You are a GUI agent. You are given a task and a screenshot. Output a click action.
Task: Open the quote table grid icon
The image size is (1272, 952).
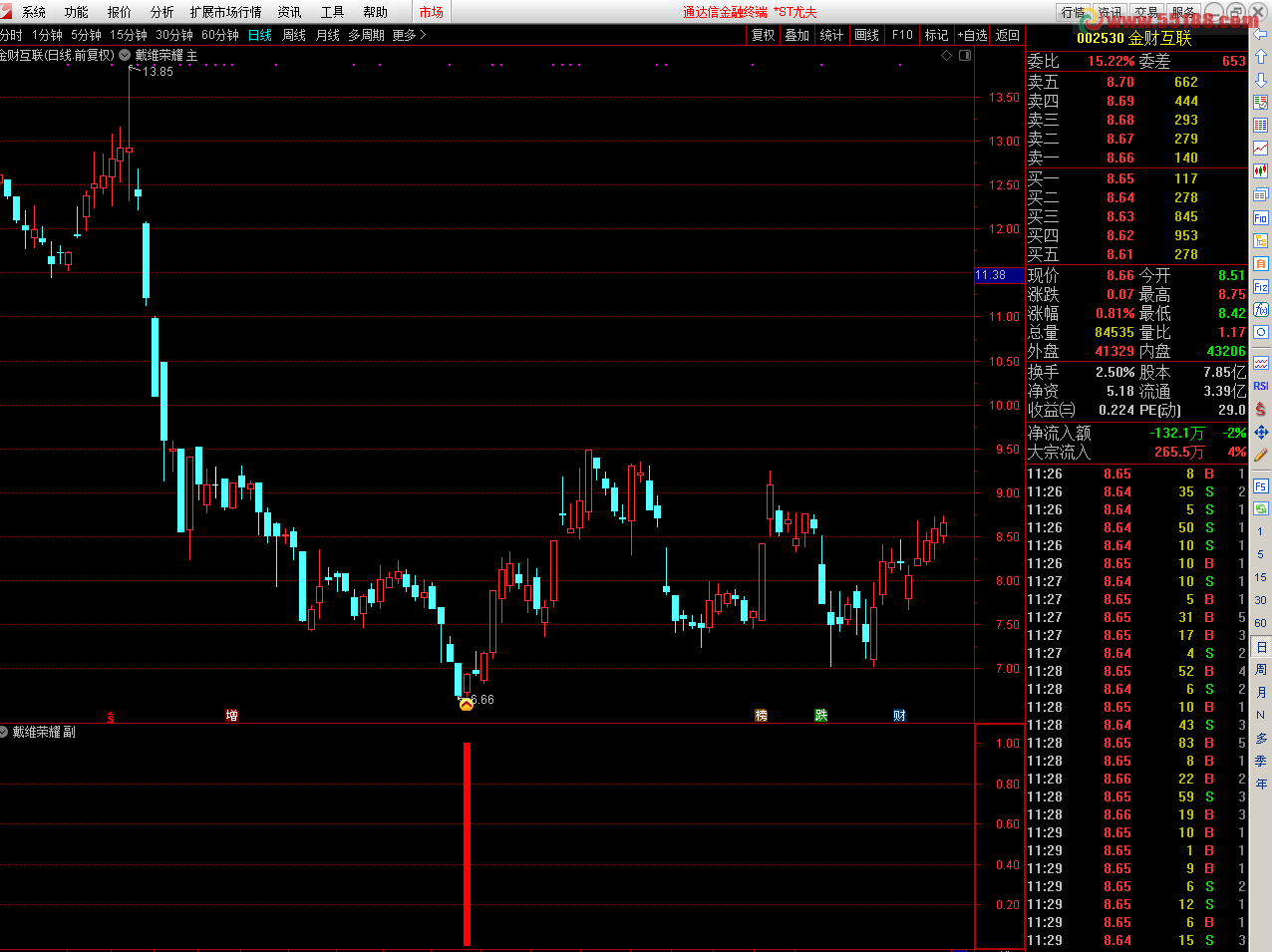[1261, 126]
